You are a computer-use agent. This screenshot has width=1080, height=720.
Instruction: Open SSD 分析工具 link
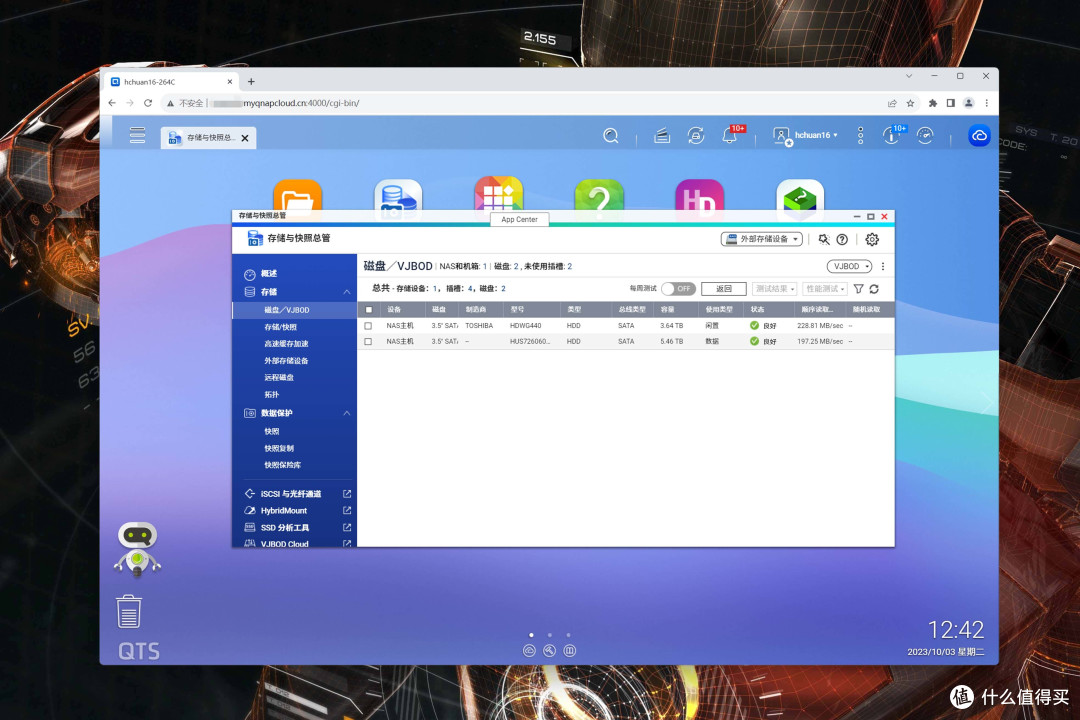pyautogui.click(x=285, y=528)
